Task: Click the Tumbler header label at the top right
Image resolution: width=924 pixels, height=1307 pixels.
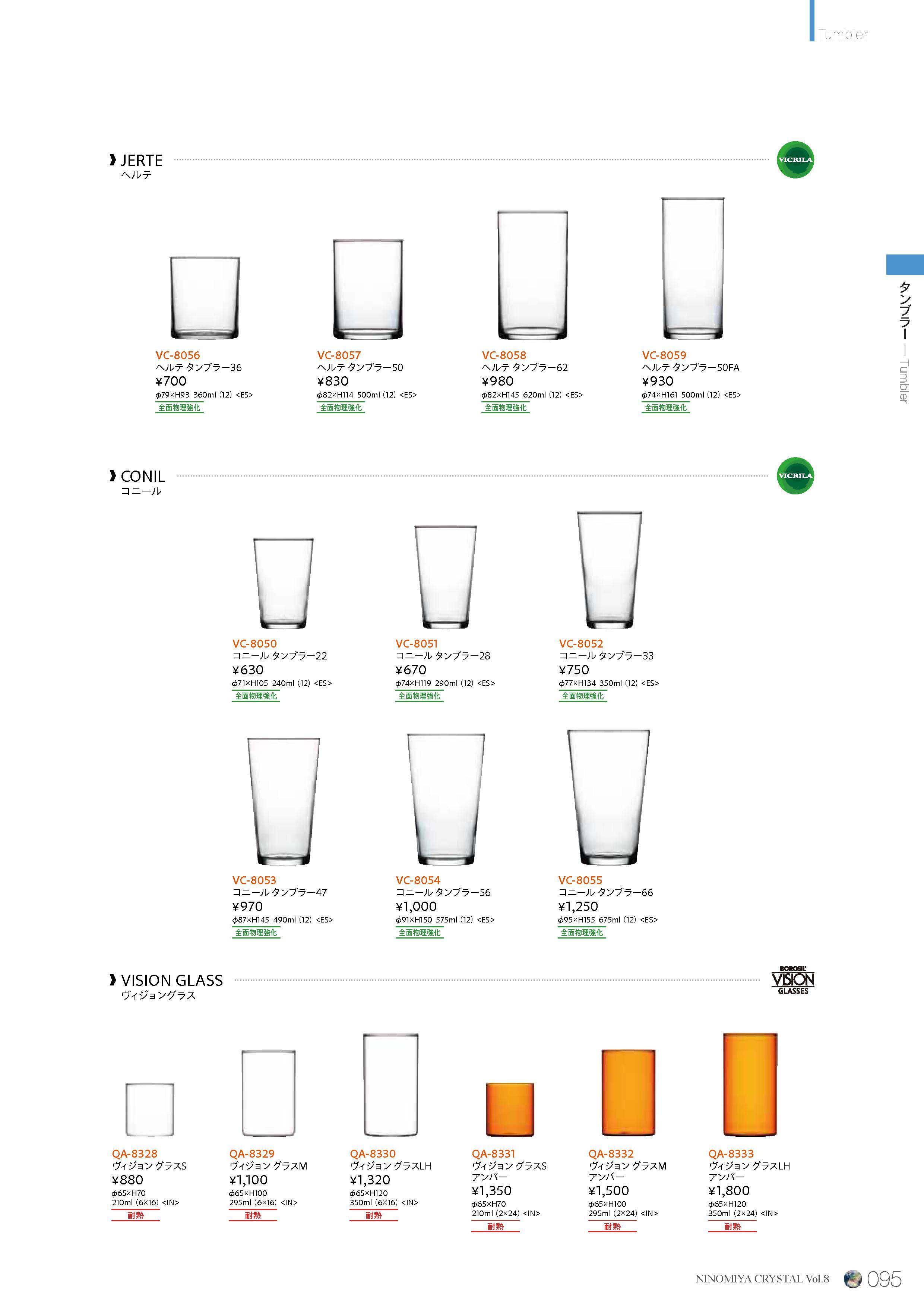Action: tap(842, 34)
